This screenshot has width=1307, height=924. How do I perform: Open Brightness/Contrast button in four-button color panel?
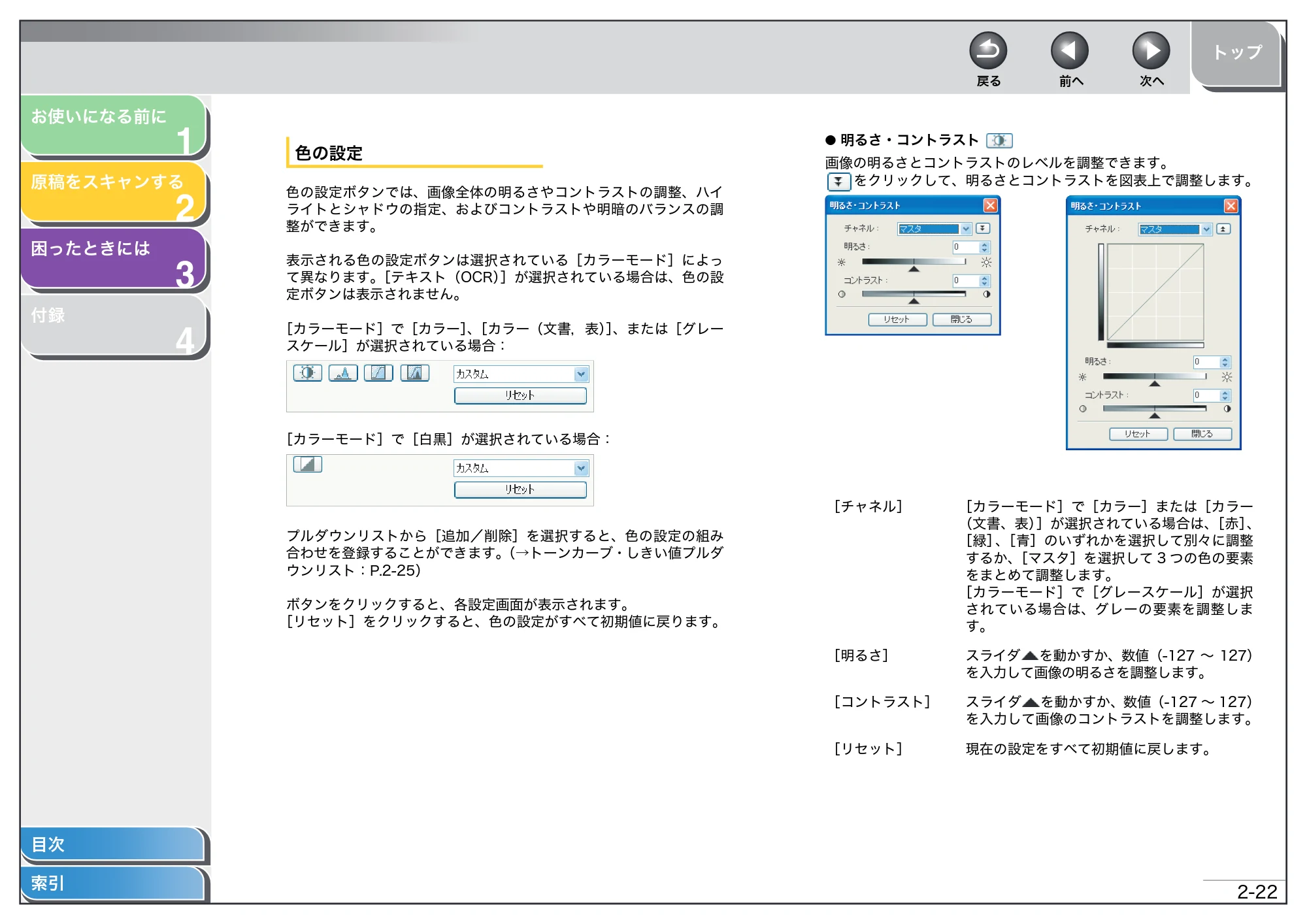pyautogui.click(x=307, y=373)
